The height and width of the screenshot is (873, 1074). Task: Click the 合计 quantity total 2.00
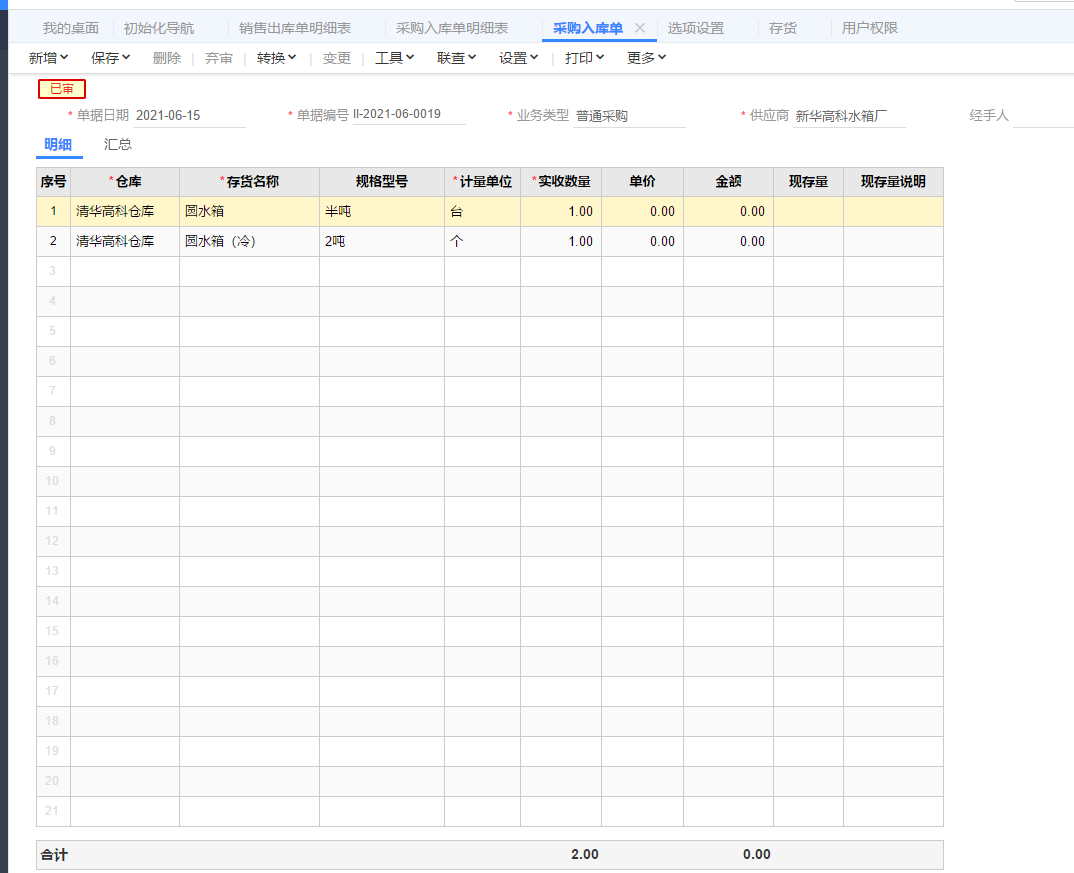[585, 855]
